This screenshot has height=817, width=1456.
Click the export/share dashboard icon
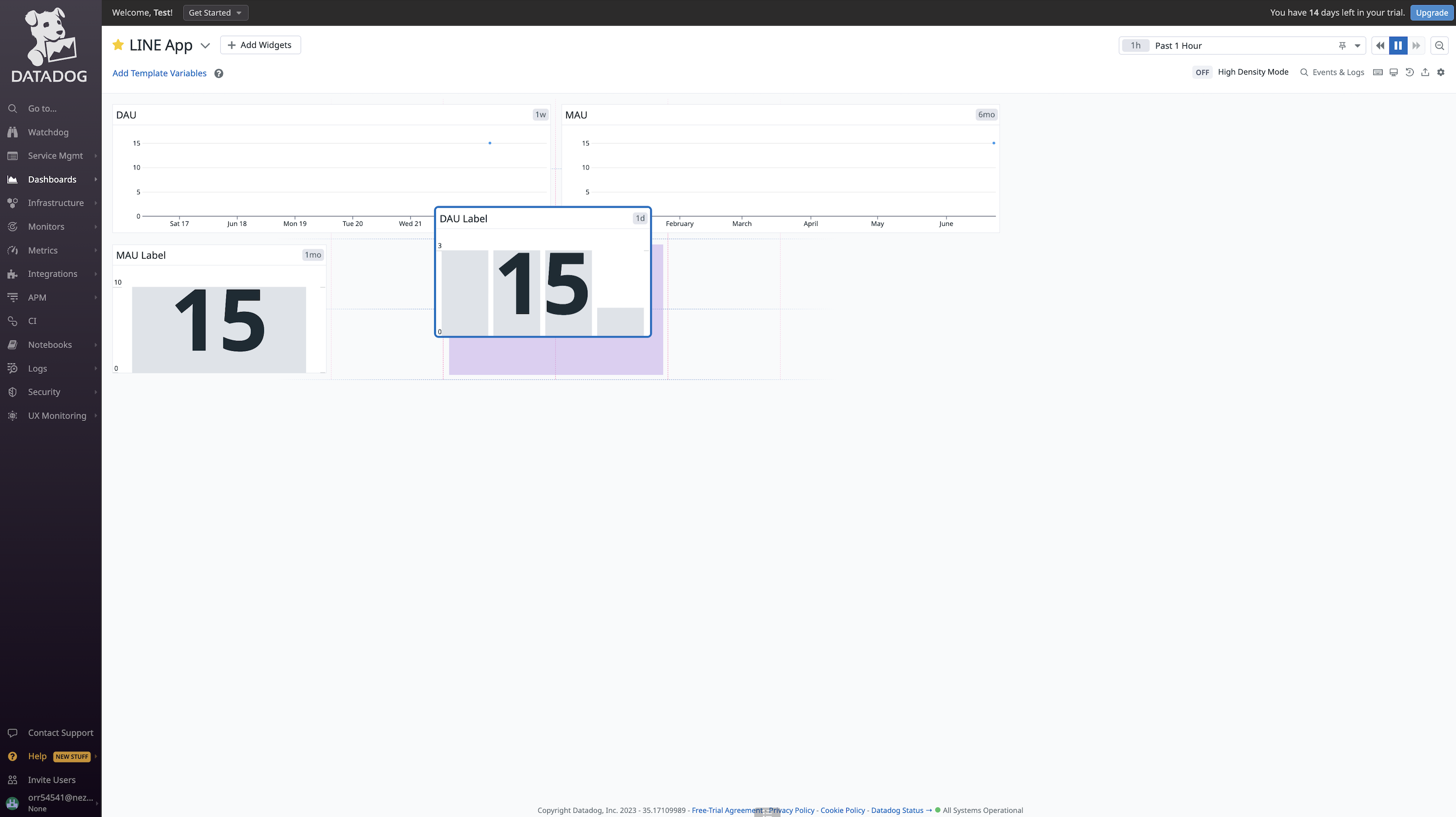pos(1425,72)
